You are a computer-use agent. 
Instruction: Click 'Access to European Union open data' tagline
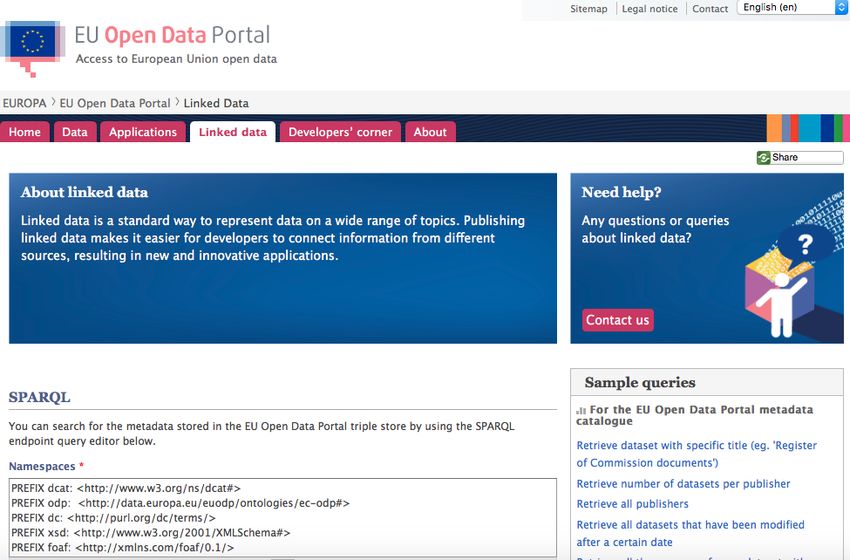176,59
